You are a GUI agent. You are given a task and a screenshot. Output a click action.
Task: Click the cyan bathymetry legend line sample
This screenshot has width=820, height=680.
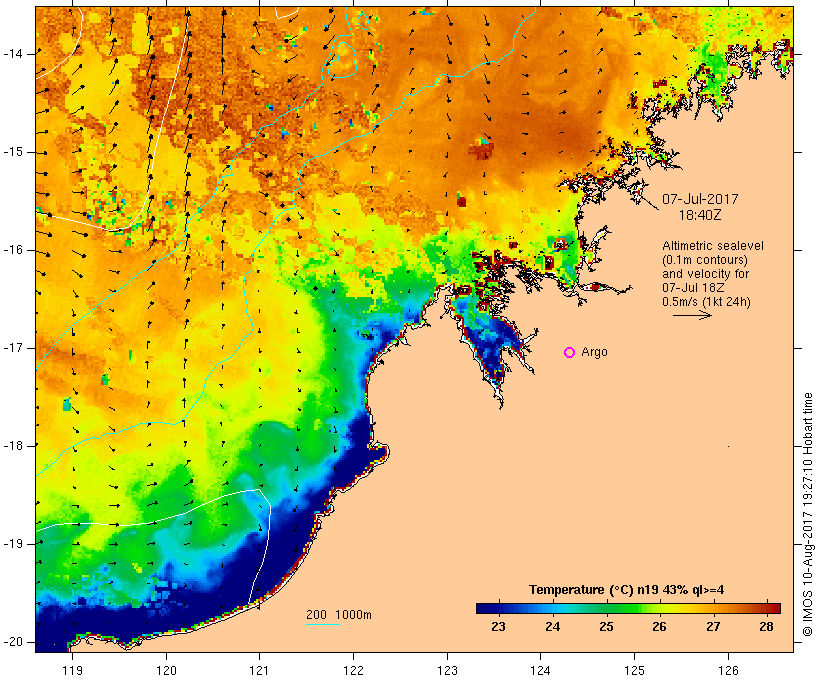pos(323,624)
